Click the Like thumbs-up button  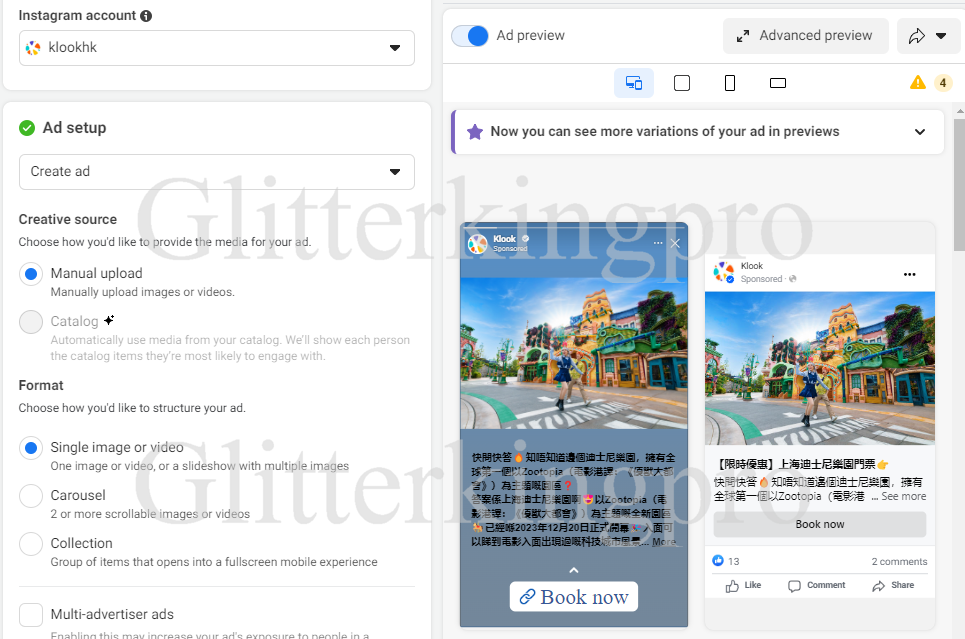[x=743, y=585]
